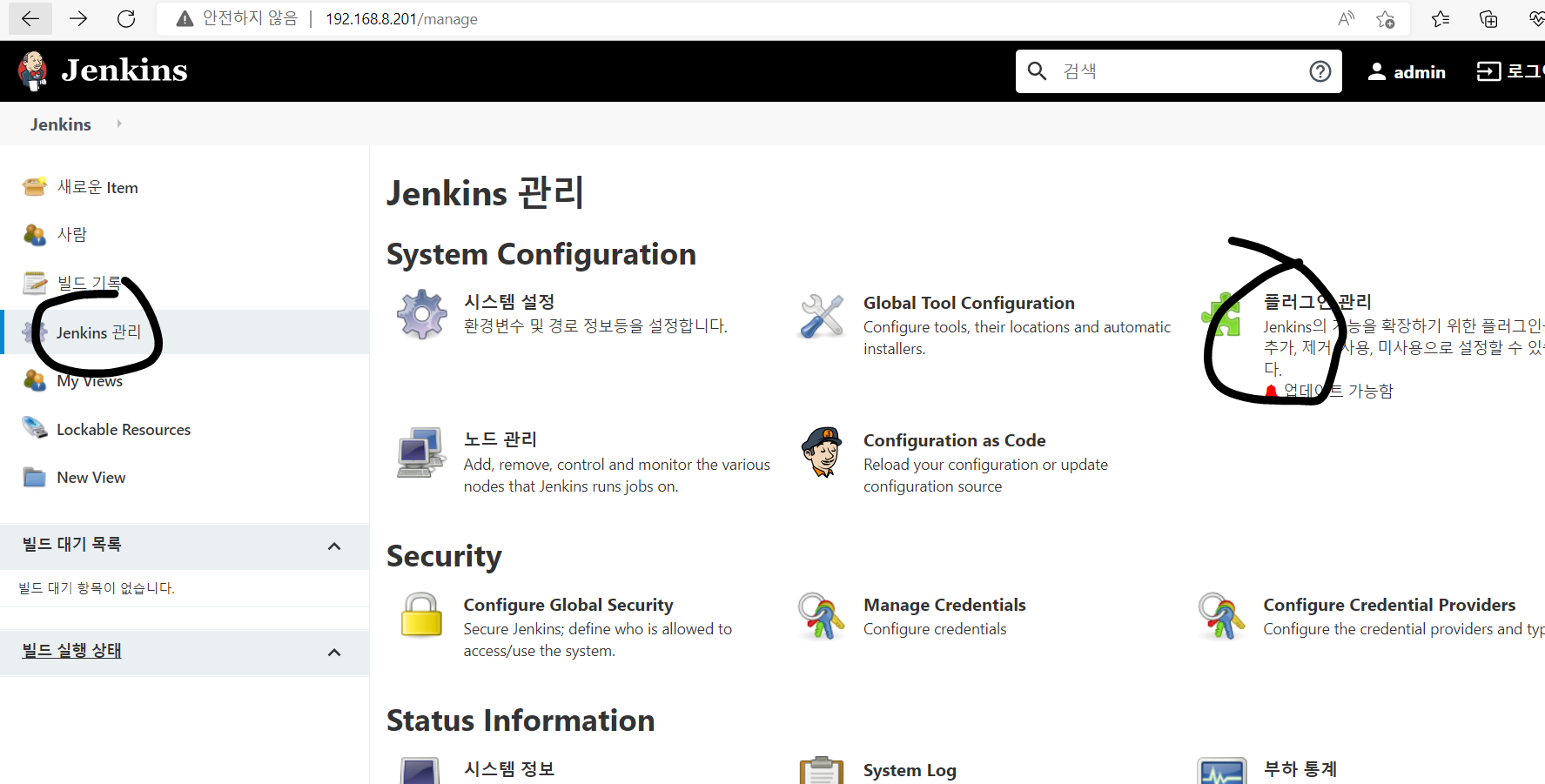Click the 빌드 실행 상태 heading link
This screenshot has width=1545, height=784.
(x=72, y=651)
